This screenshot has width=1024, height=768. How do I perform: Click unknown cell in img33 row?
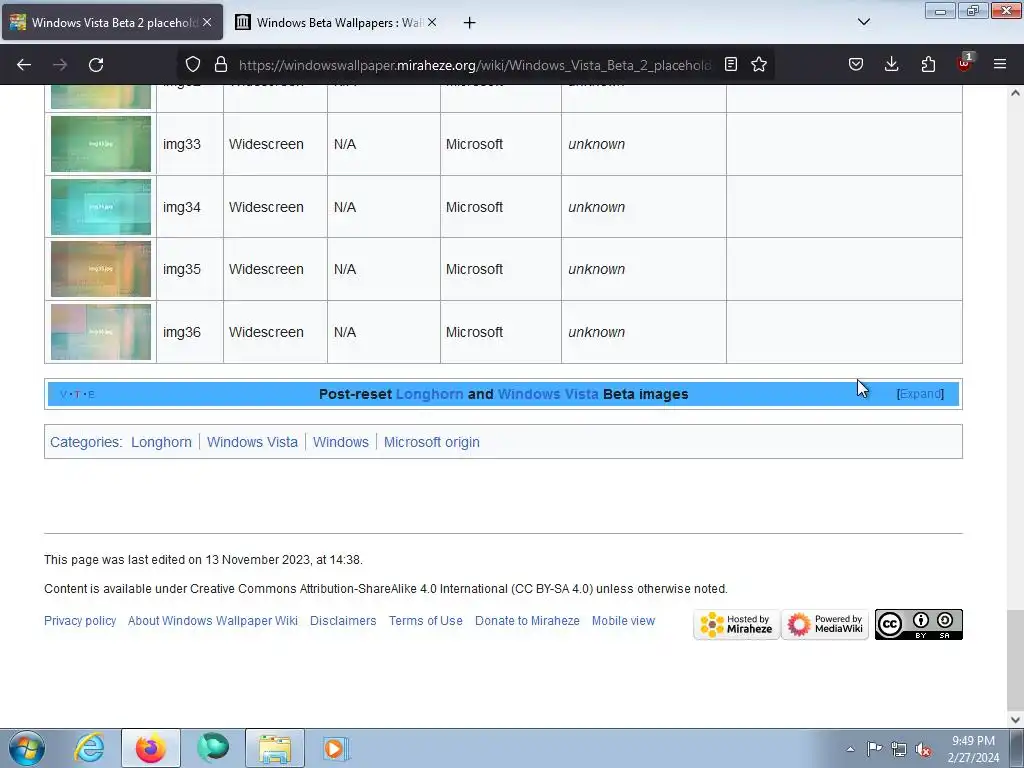pyautogui.click(x=643, y=144)
